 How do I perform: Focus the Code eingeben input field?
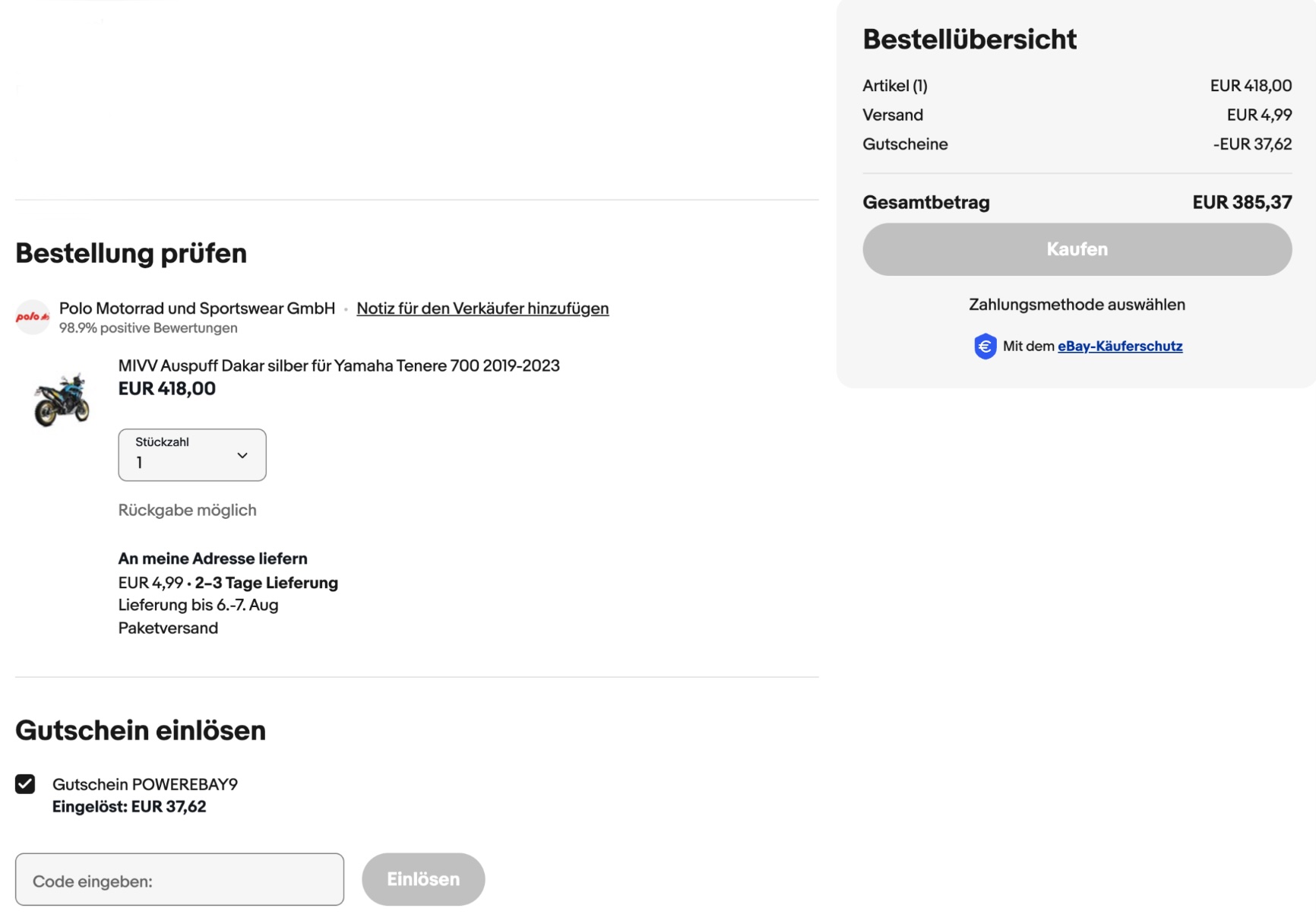179,880
